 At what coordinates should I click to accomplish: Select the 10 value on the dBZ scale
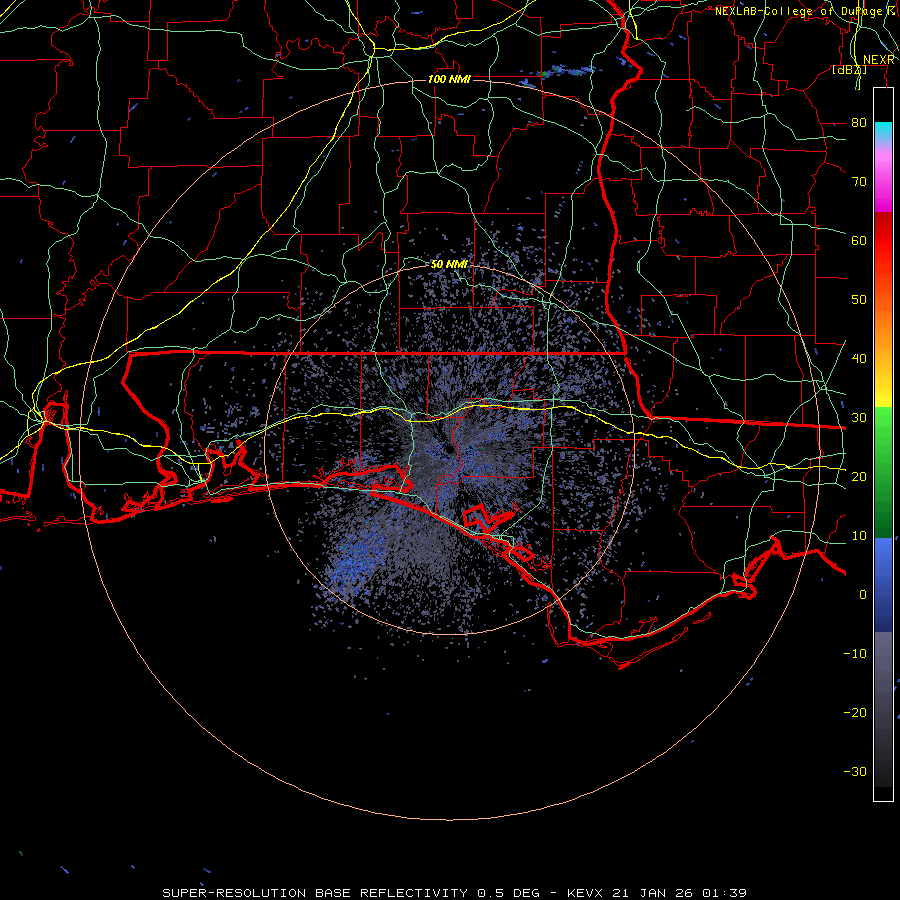tap(859, 536)
